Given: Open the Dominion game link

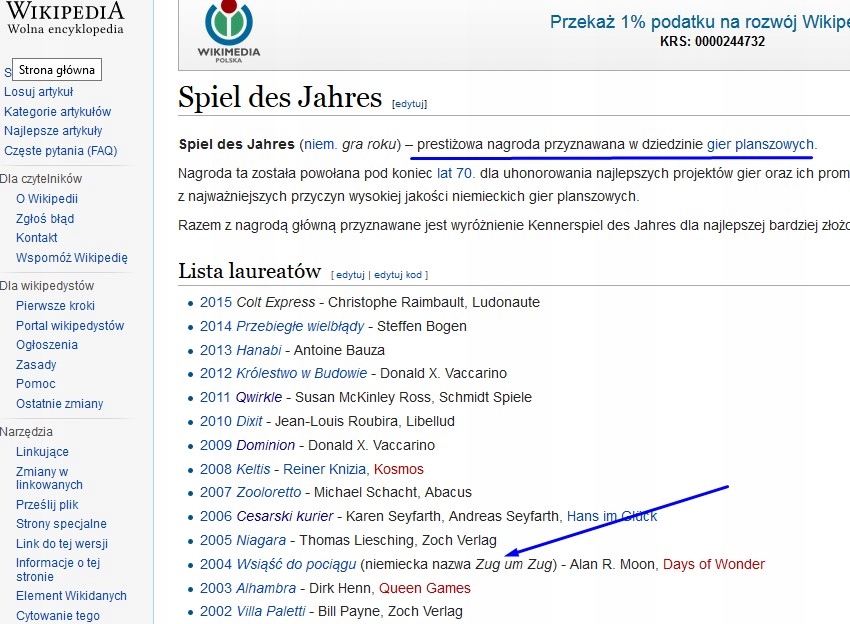Looking at the screenshot, I should [266, 445].
